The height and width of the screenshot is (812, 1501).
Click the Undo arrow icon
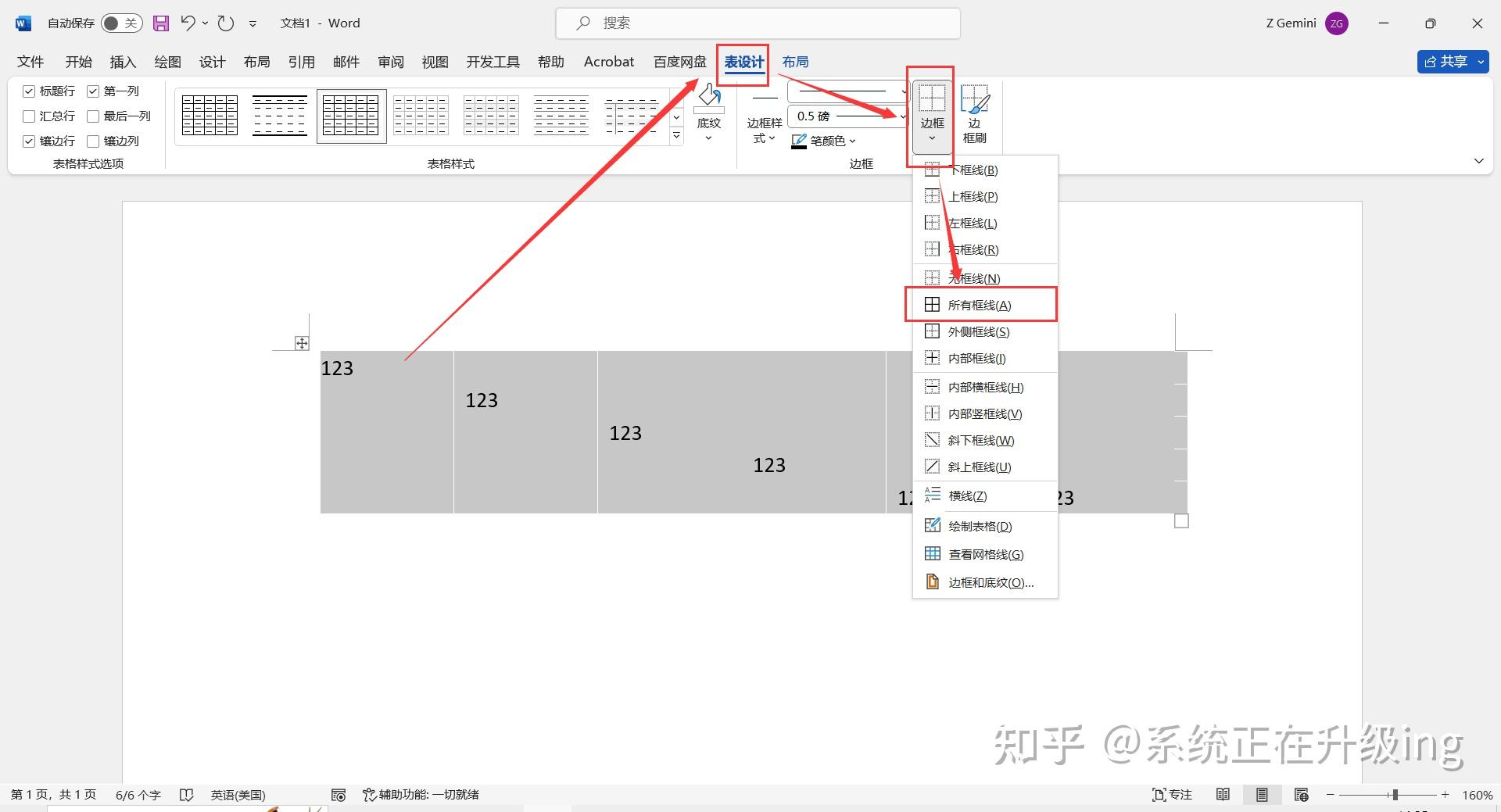(x=188, y=23)
